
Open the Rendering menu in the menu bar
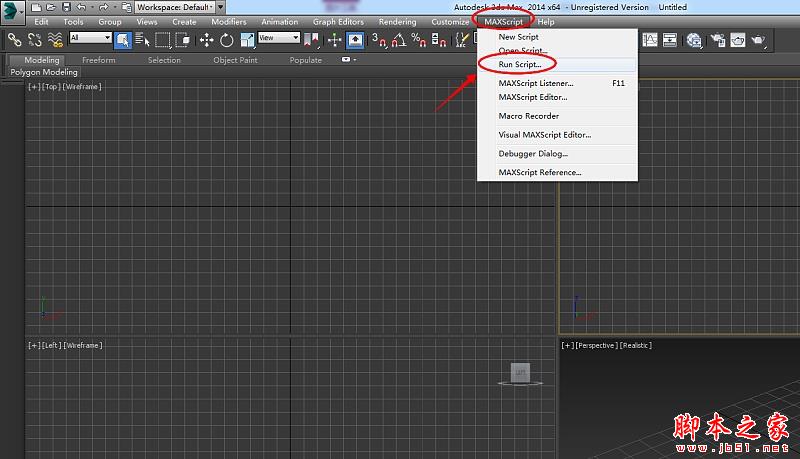(397, 22)
